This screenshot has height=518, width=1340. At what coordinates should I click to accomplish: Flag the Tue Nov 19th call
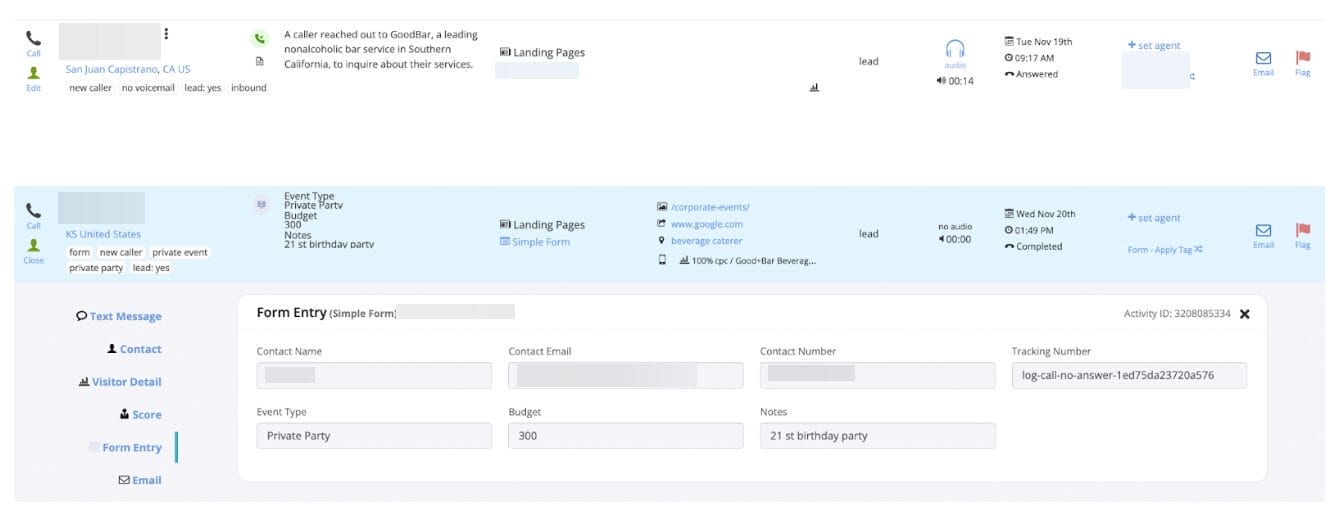[1302, 59]
